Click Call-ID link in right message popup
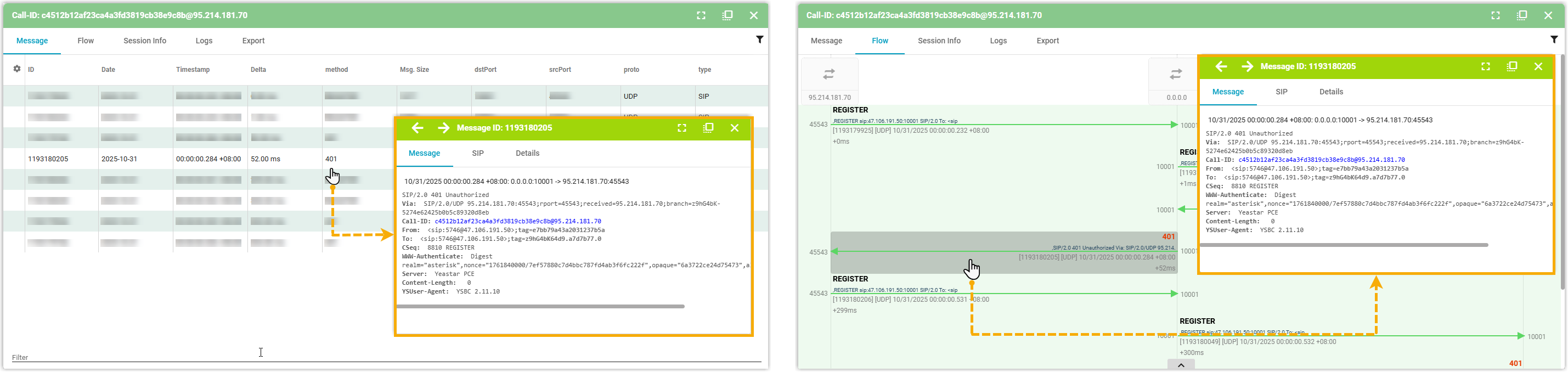Viewport: 1568px width, 372px height. coord(1322,160)
